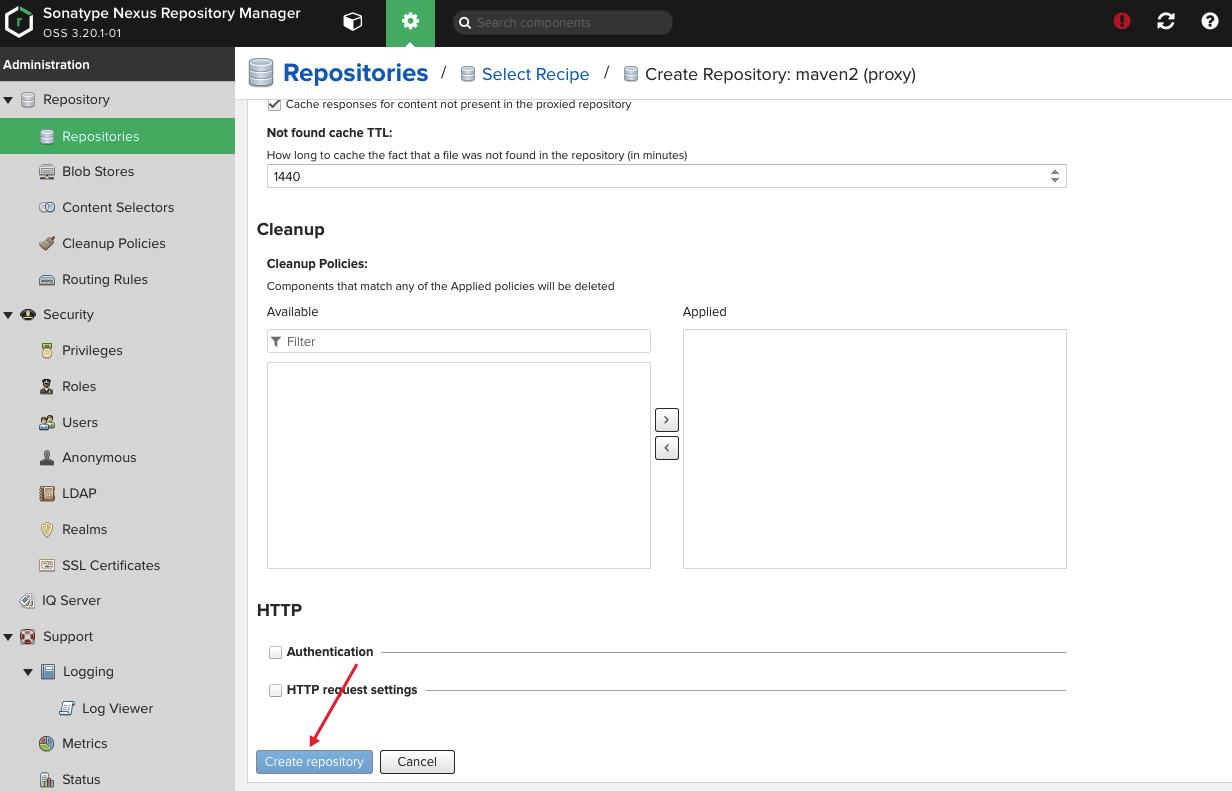Open the Log Viewer menu item
1232x791 pixels.
coord(117,709)
